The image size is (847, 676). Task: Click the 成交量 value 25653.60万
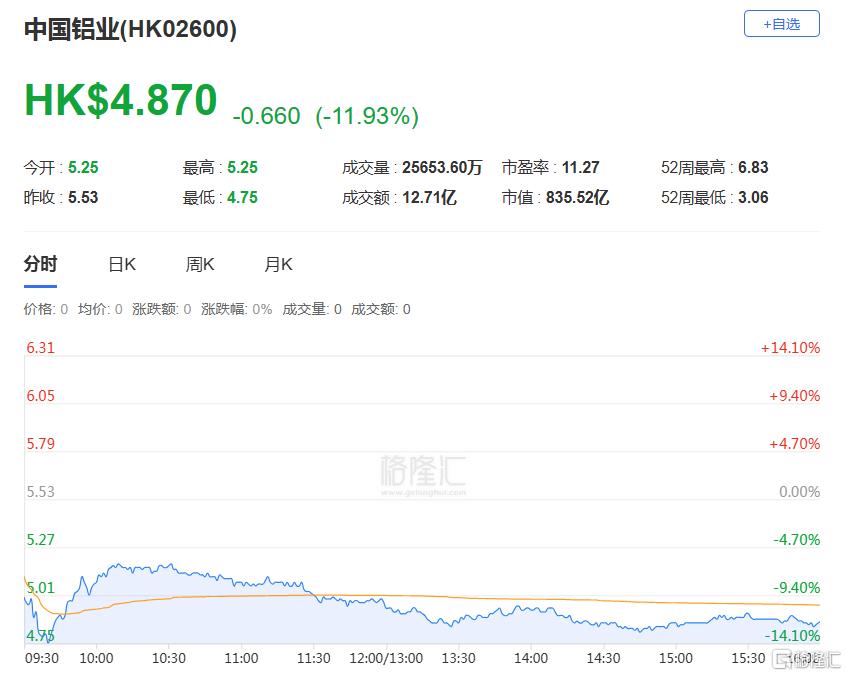pyautogui.click(x=442, y=168)
